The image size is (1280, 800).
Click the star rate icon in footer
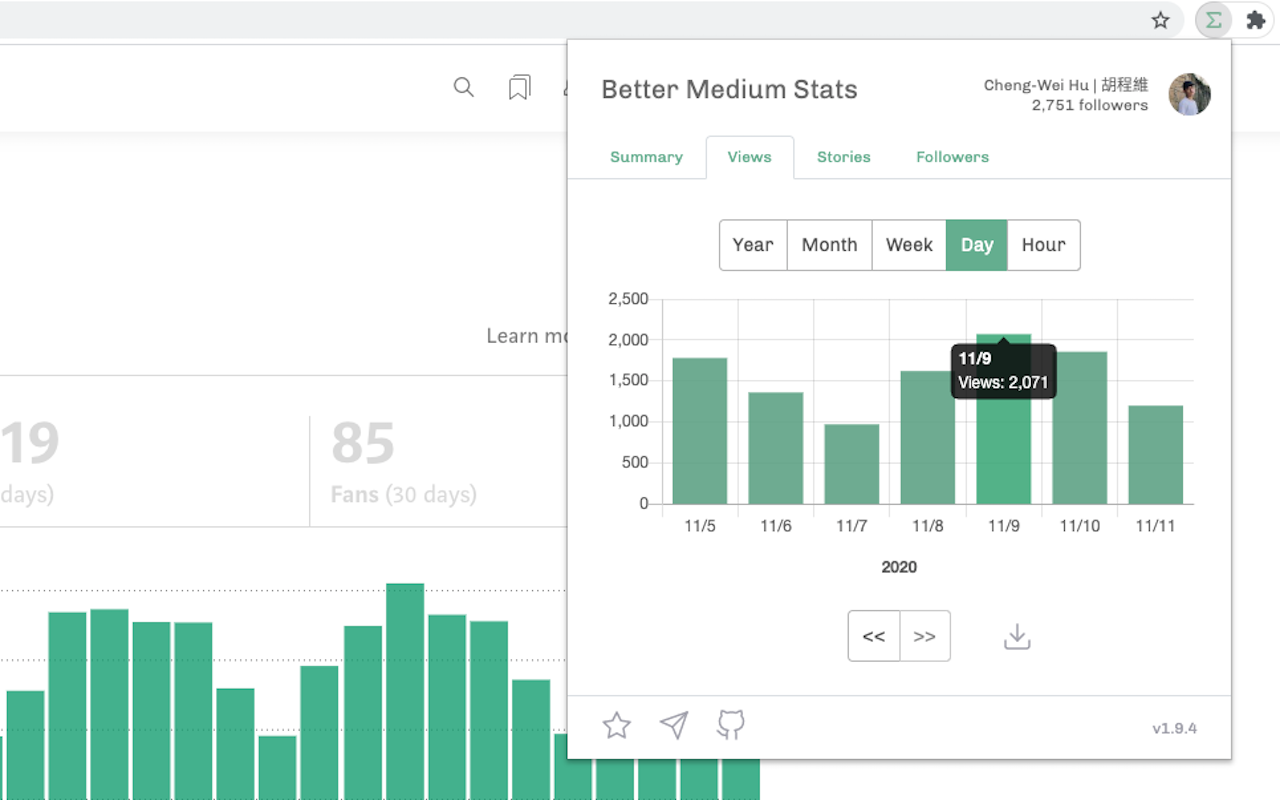617,725
